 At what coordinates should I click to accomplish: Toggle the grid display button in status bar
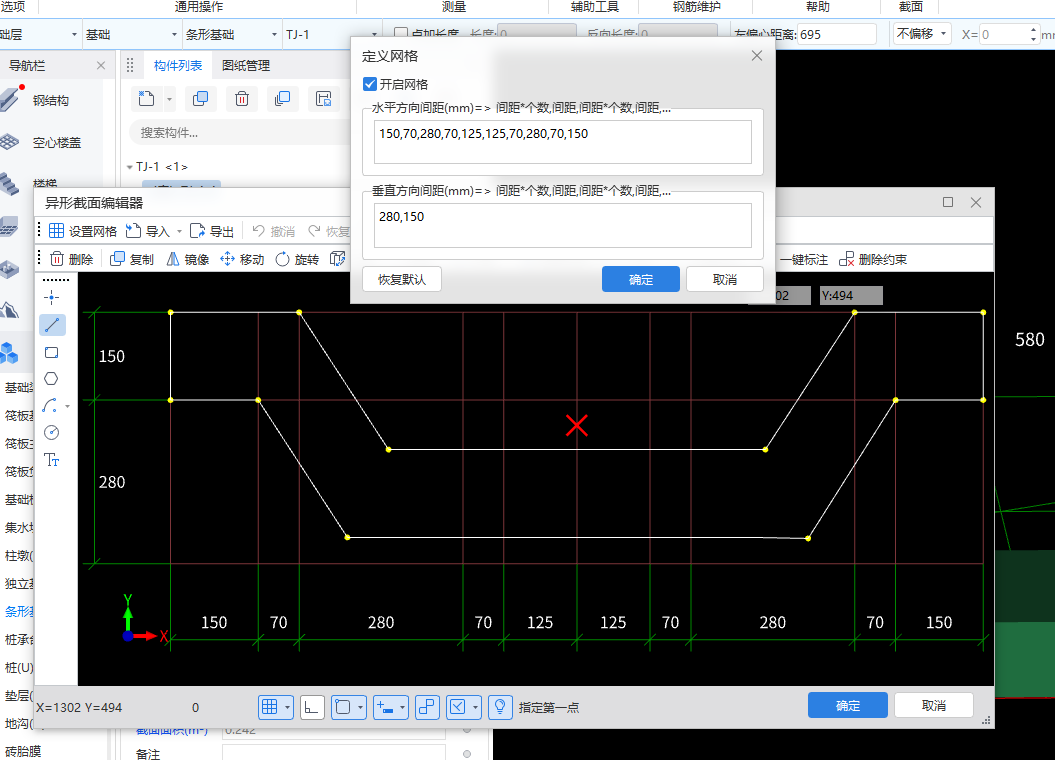click(270, 707)
